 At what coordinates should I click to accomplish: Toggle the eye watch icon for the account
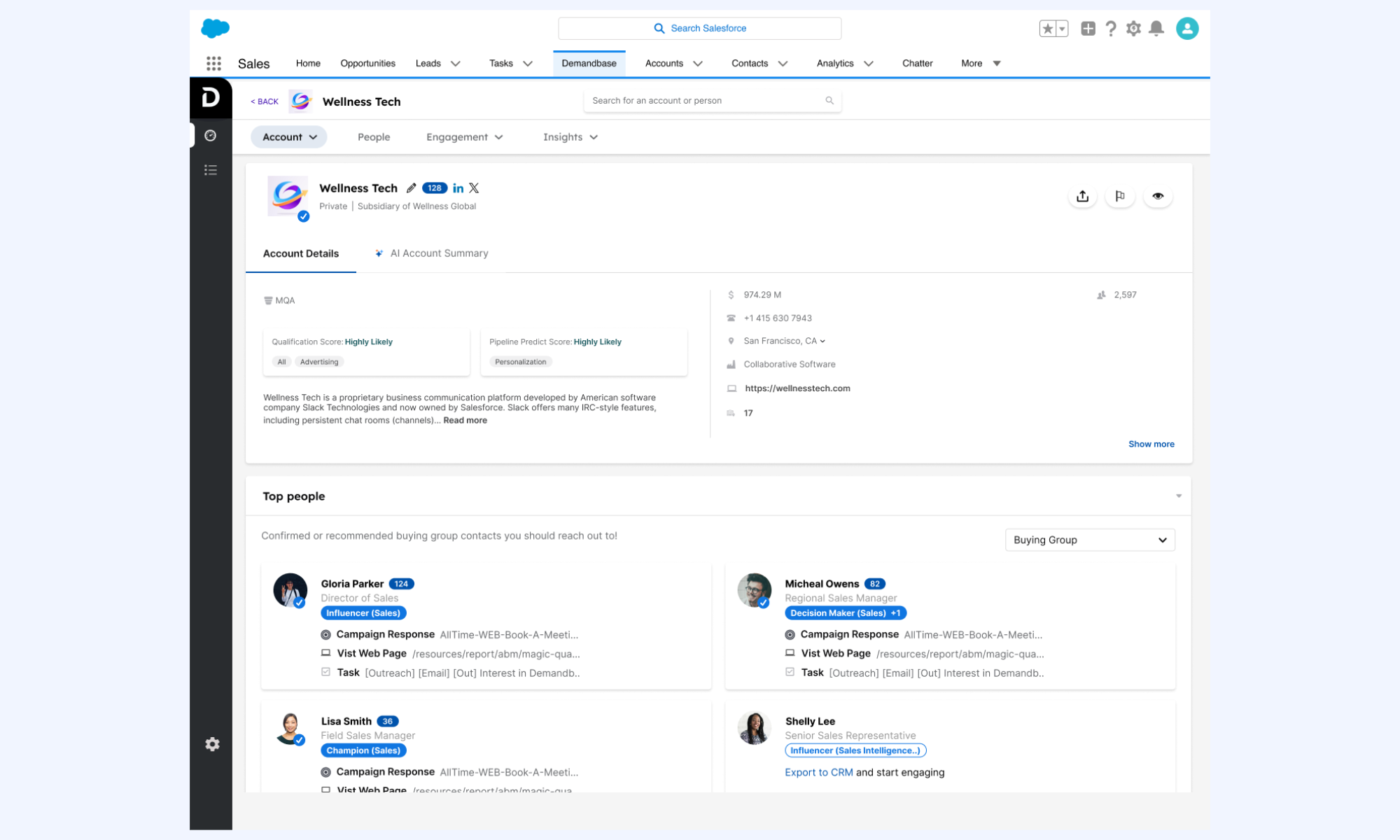click(x=1158, y=196)
